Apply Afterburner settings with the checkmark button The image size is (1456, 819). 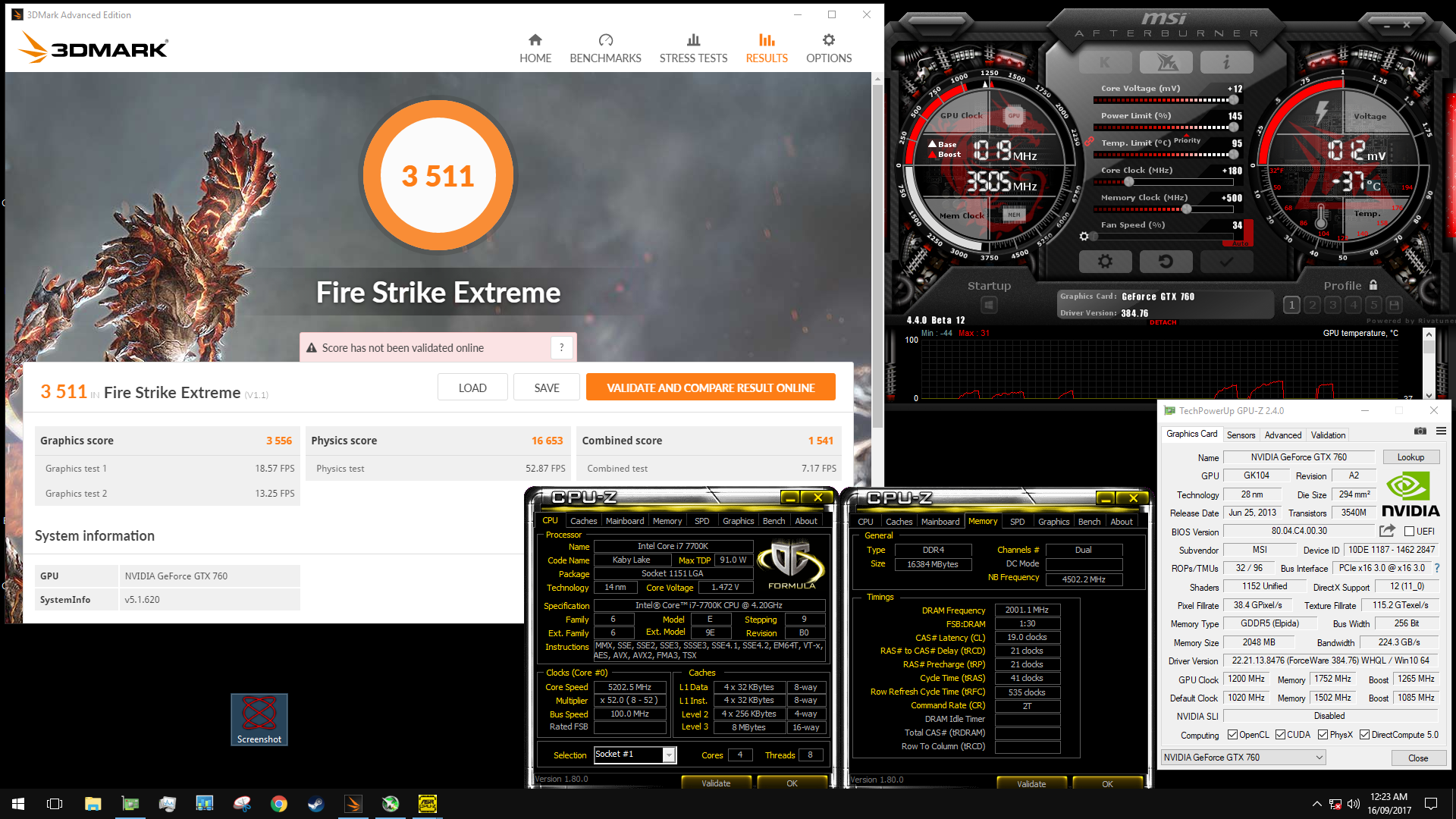coord(1226,262)
